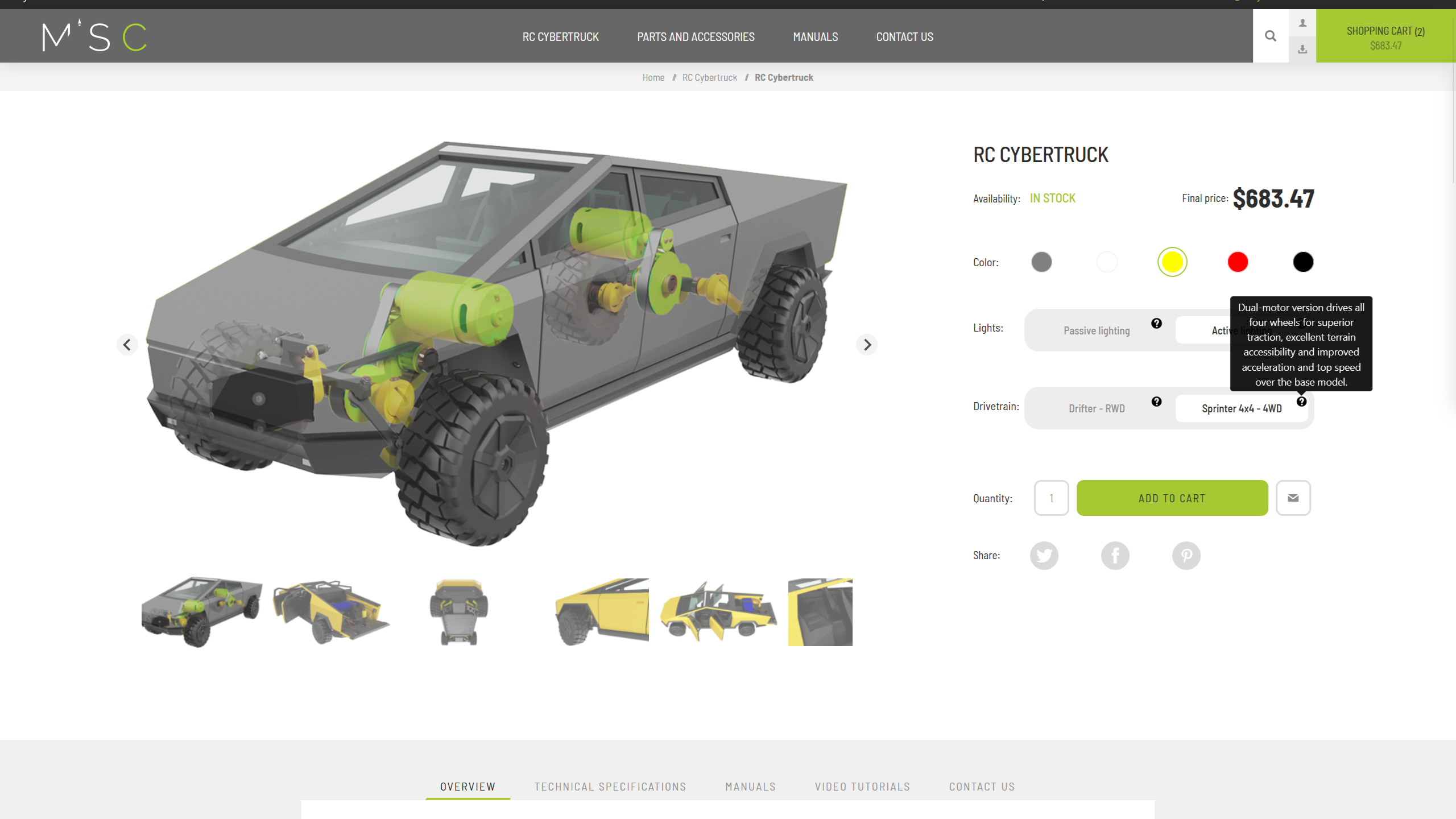Viewport: 1456px width, 819px height.
Task: Click the download icon in header
Action: pyautogui.click(x=1302, y=49)
